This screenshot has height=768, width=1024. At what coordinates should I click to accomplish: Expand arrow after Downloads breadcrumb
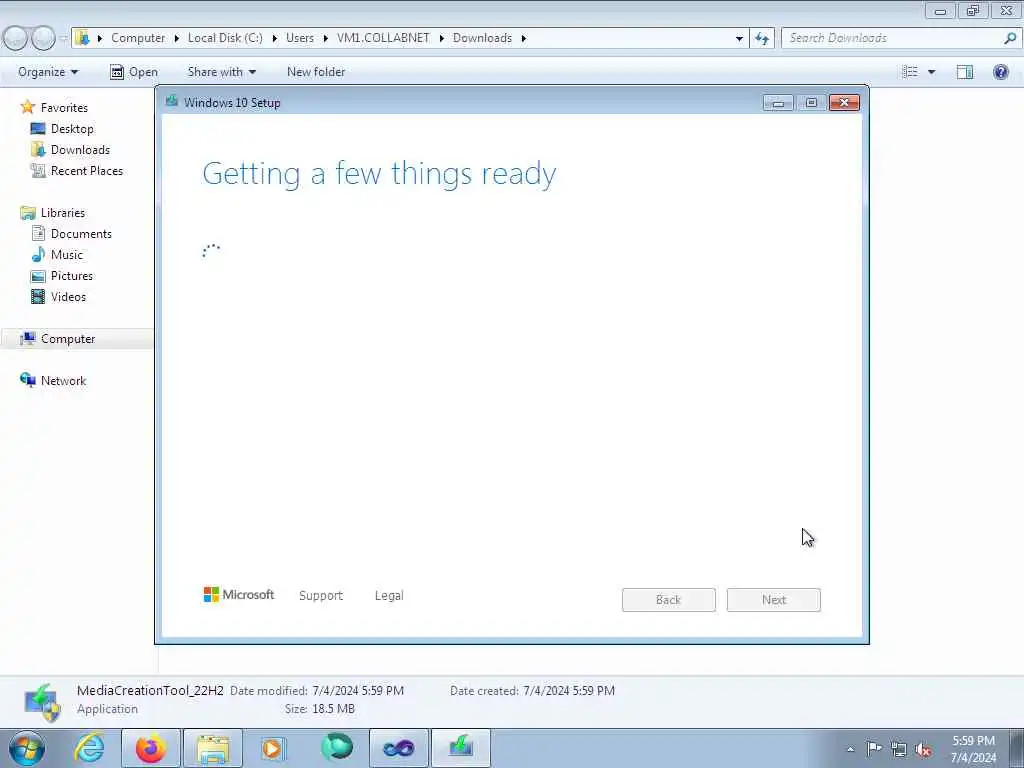(x=524, y=38)
